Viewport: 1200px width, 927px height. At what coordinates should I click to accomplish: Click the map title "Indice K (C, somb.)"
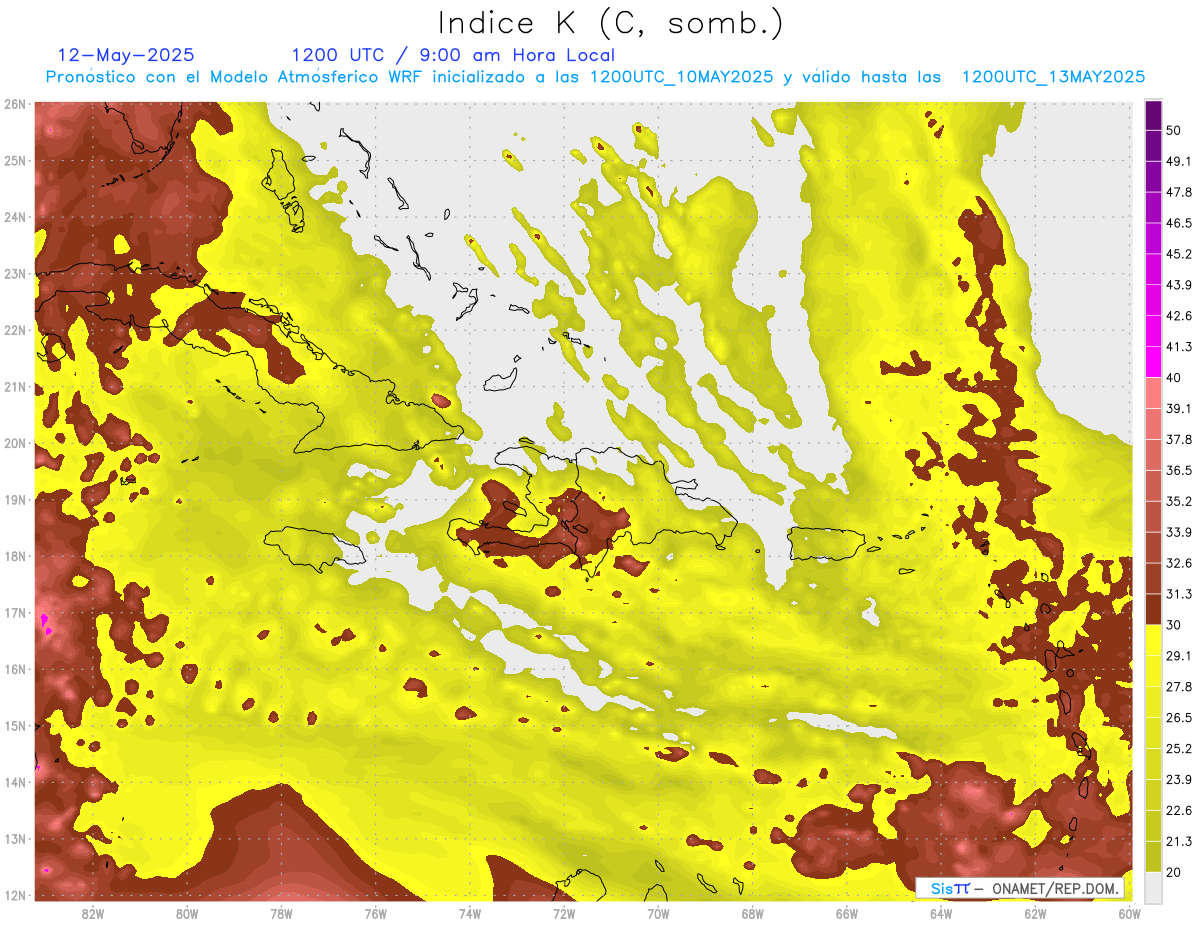click(x=611, y=22)
